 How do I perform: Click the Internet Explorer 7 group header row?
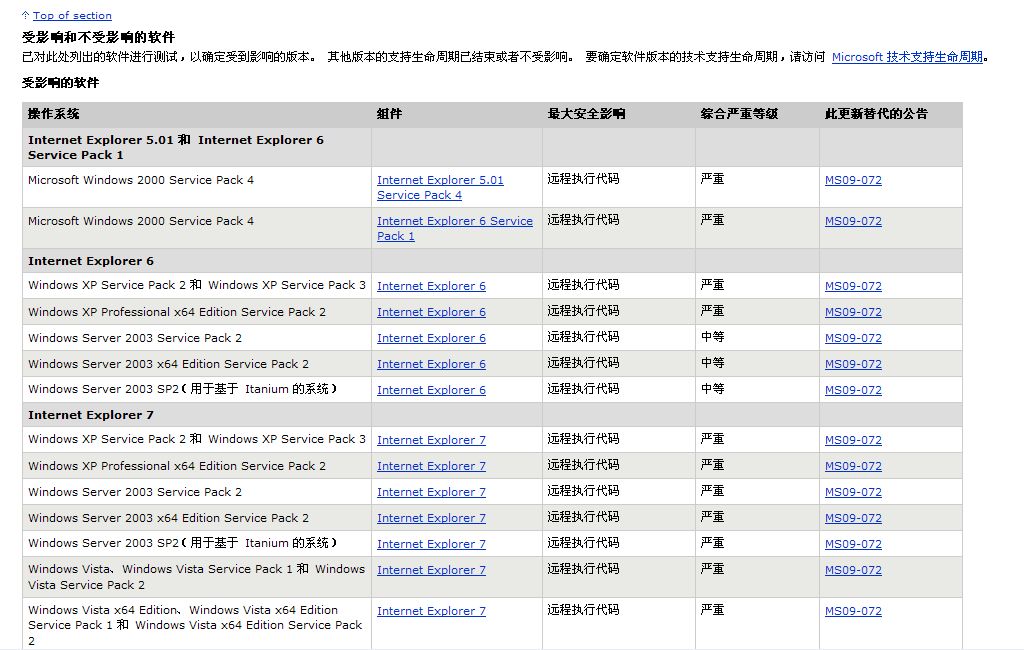click(x=492, y=415)
